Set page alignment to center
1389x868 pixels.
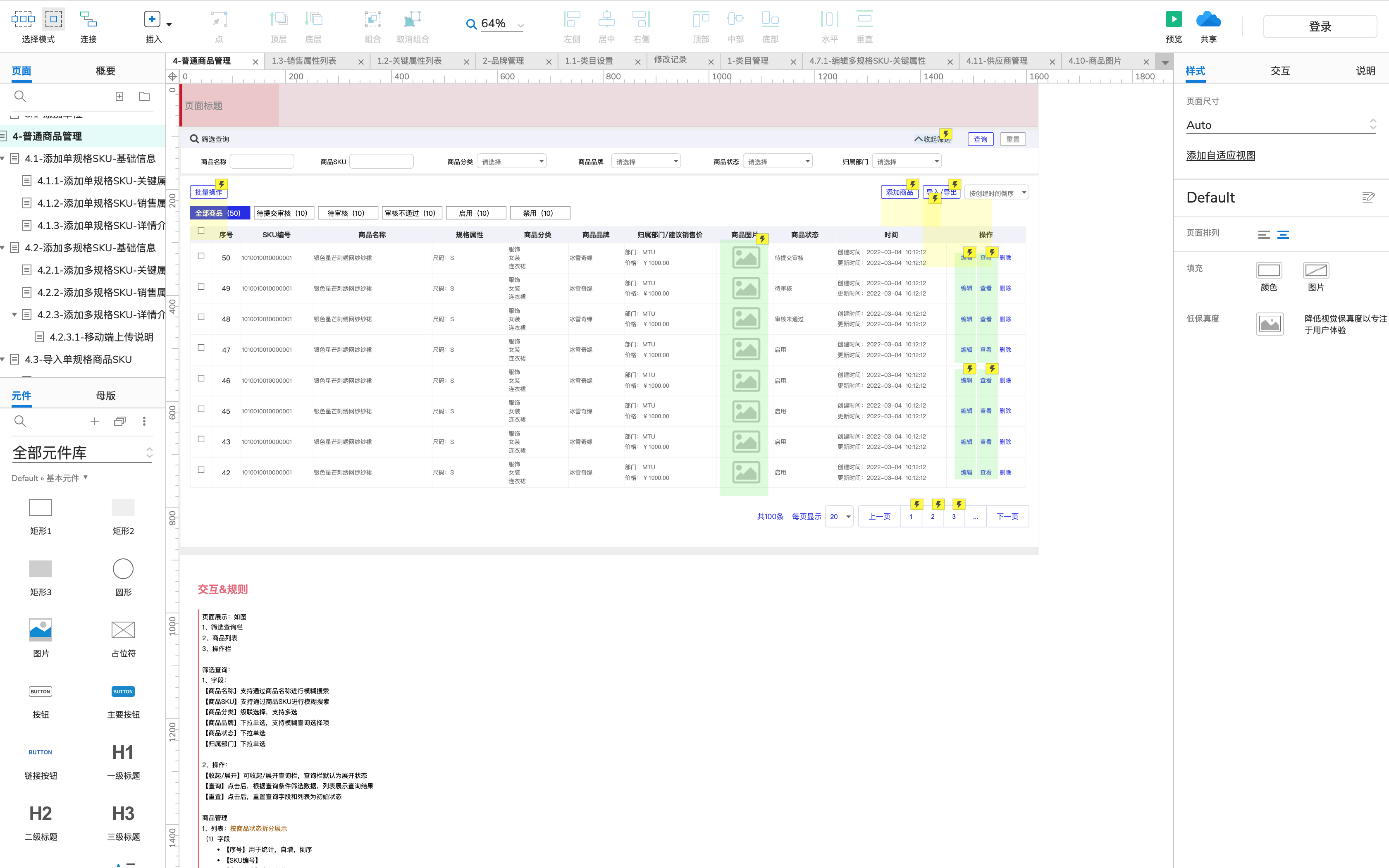[x=1284, y=234]
